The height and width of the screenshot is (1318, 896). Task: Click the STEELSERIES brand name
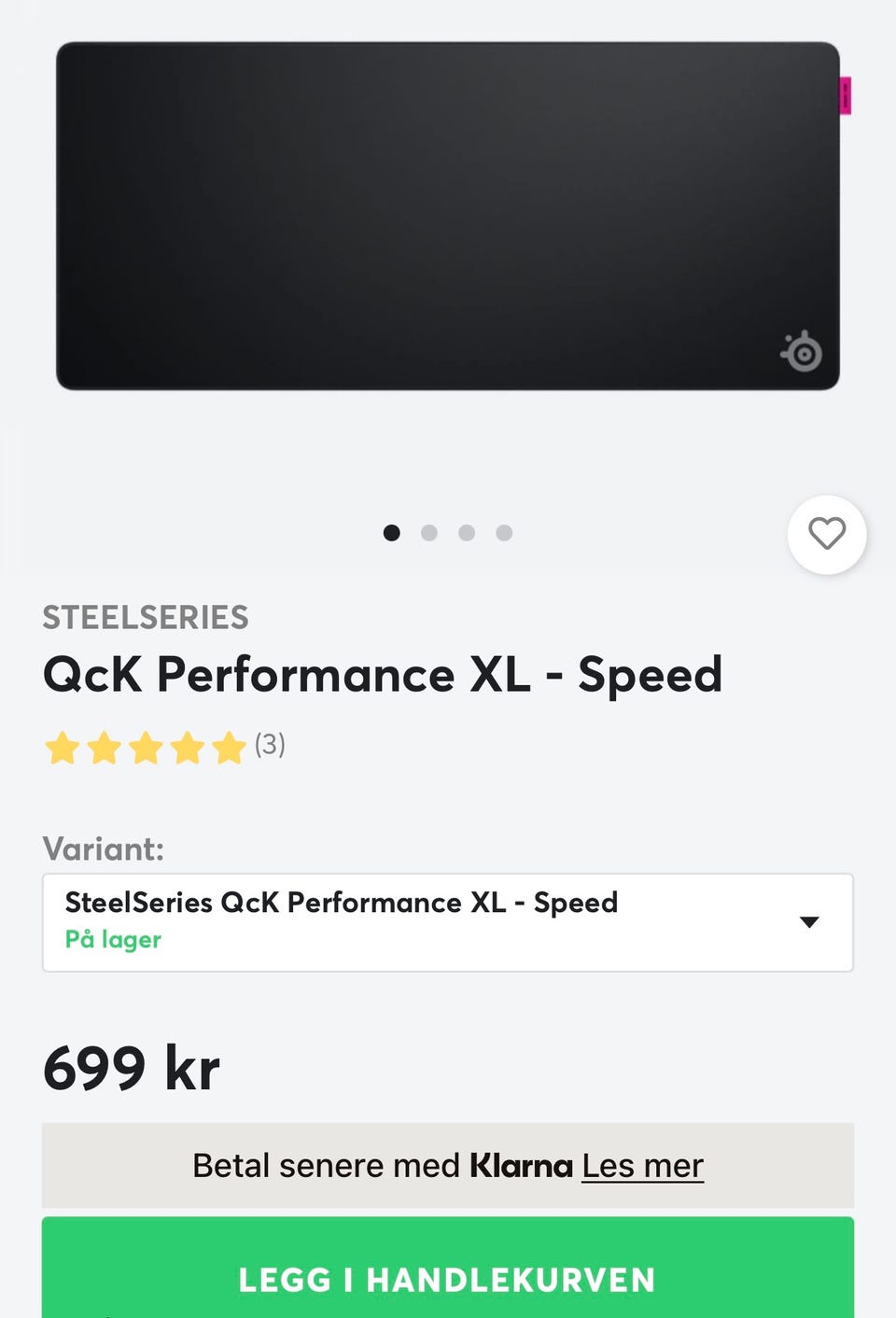coord(146,617)
